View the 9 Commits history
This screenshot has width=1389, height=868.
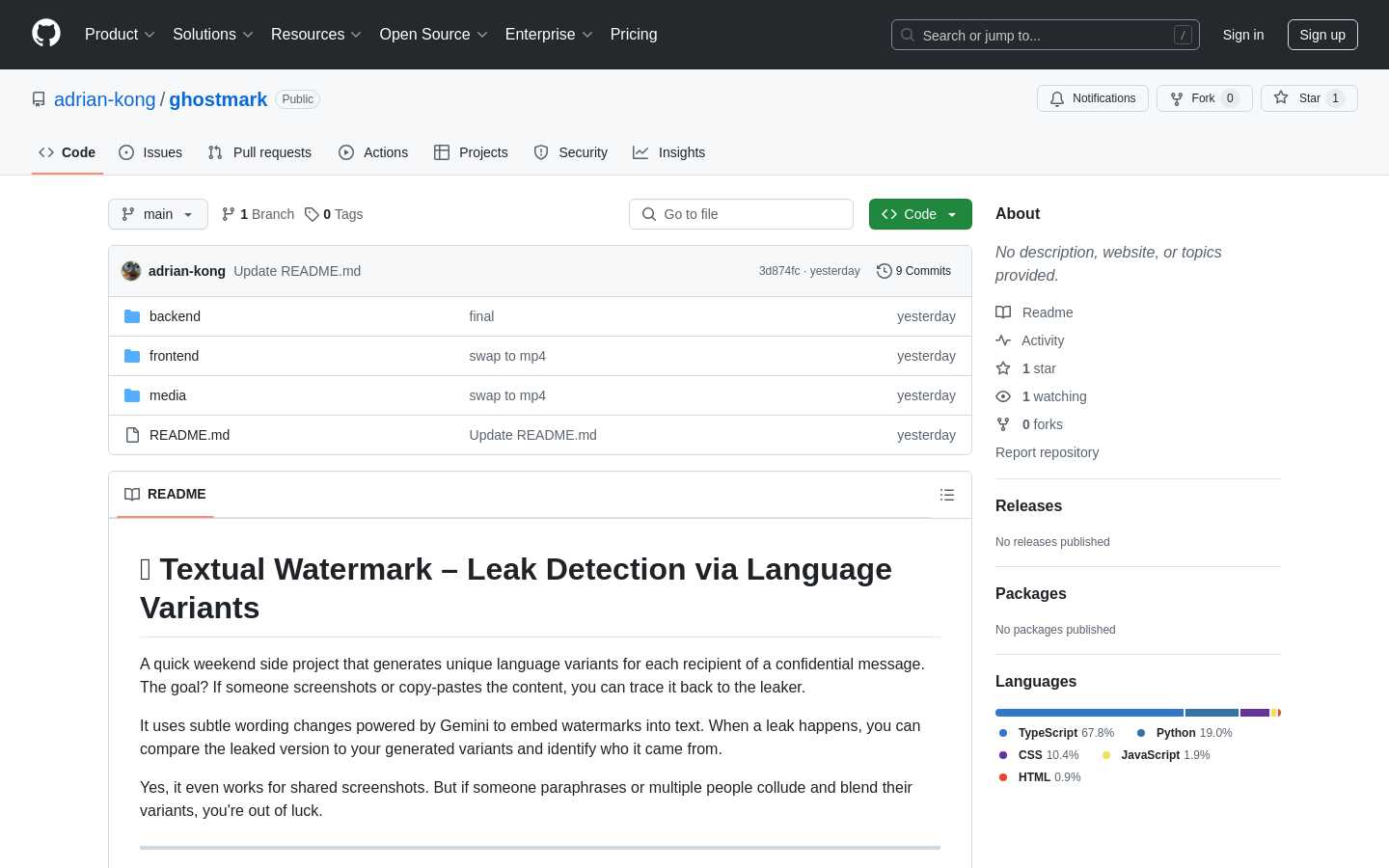tap(913, 271)
